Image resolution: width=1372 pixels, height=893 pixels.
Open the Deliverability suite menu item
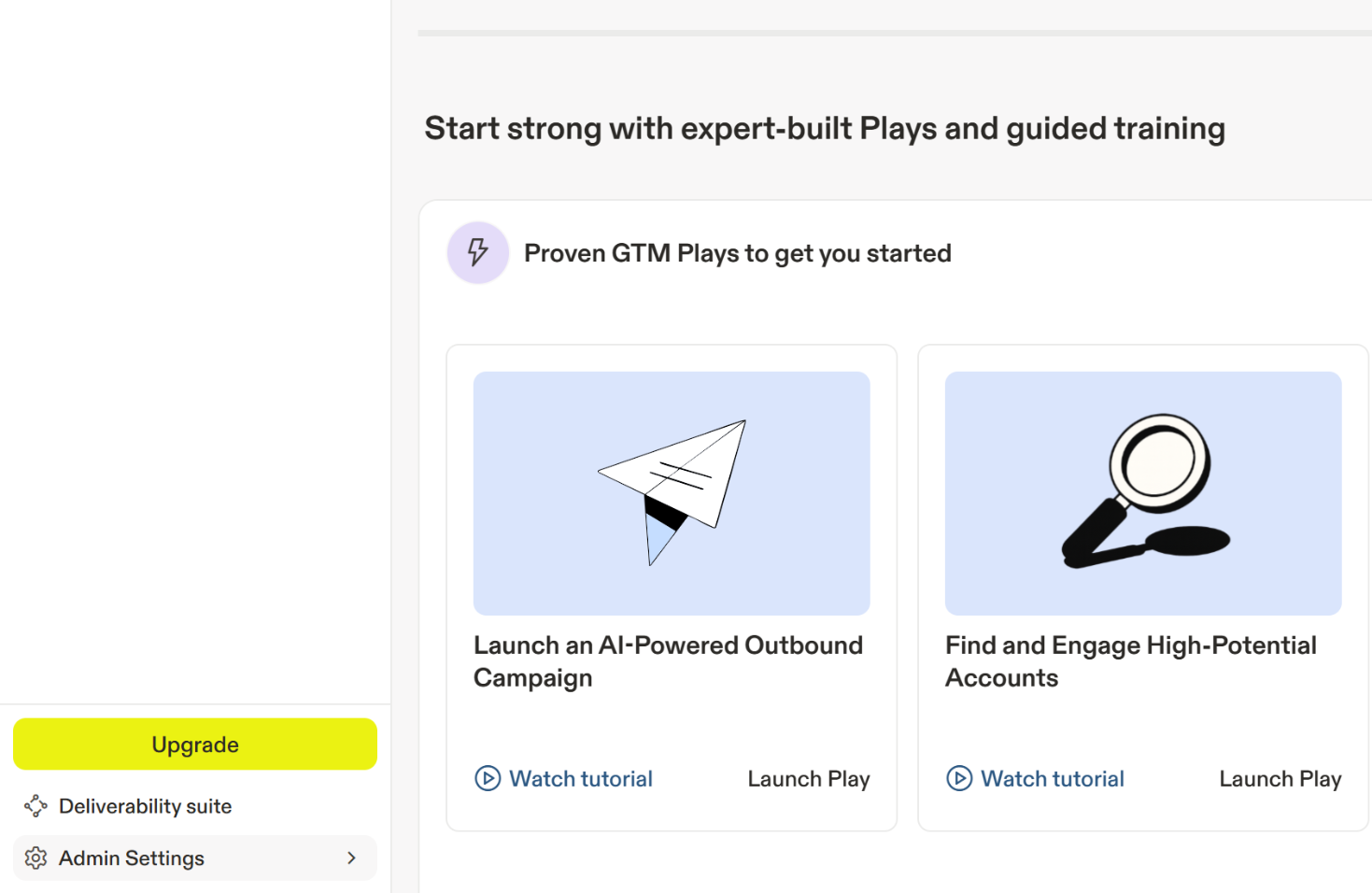[x=145, y=806]
